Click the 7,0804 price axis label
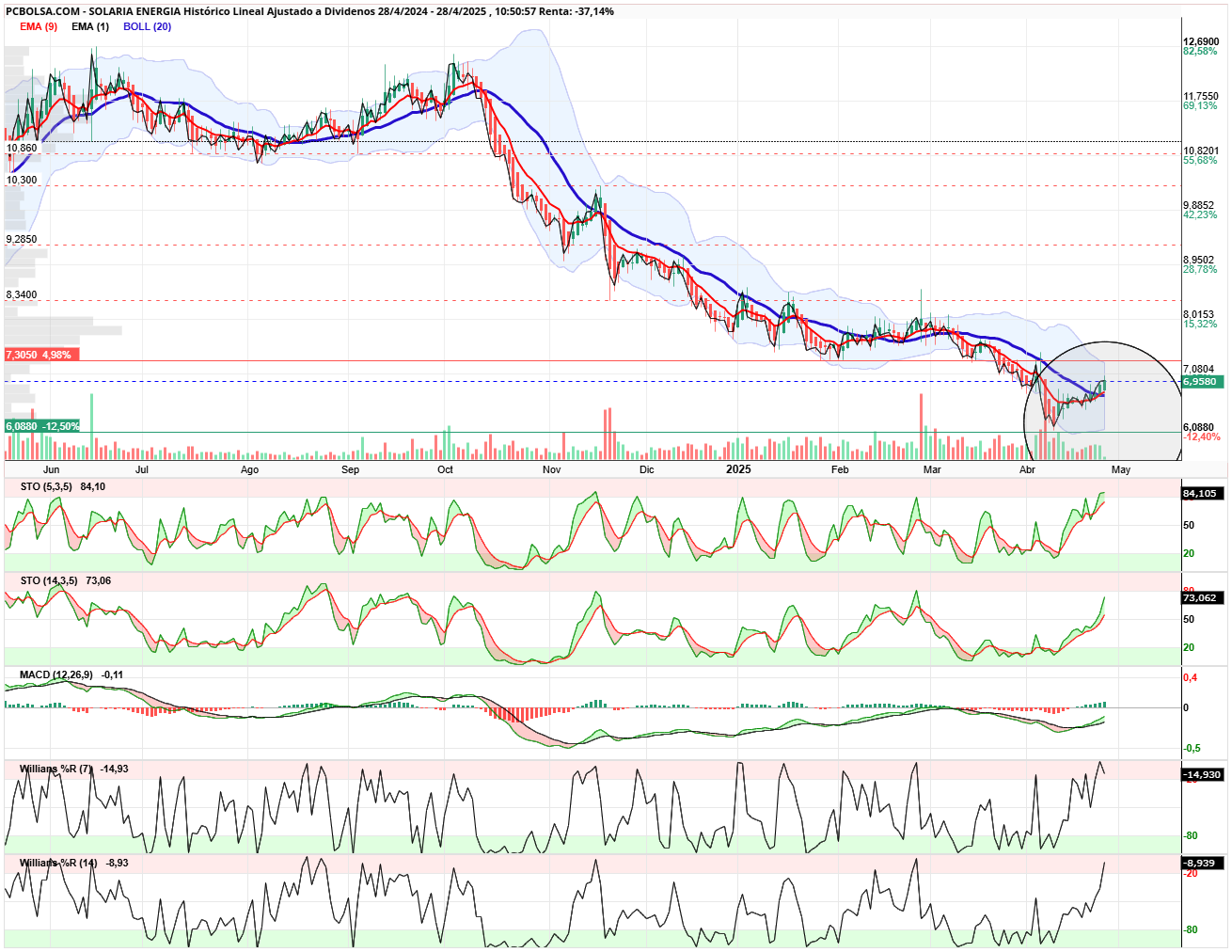The height and width of the screenshot is (952, 1232). (x=1199, y=369)
